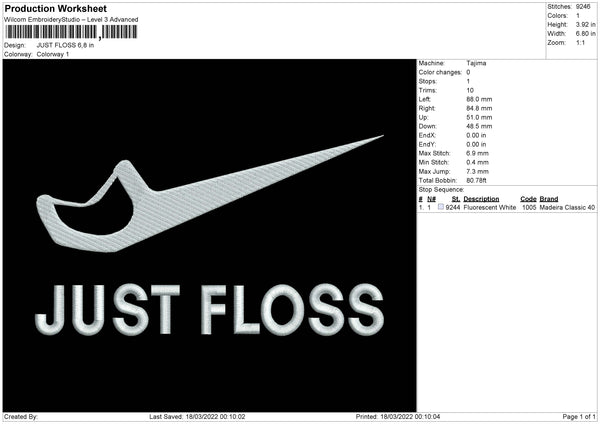
Task: Select Down value '48.5 mm'
Action: coord(479,126)
